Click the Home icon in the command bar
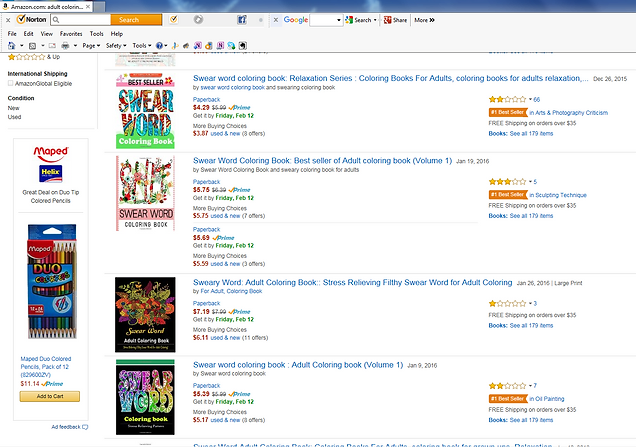The width and height of the screenshot is (636, 447). [x=12, y=45]
